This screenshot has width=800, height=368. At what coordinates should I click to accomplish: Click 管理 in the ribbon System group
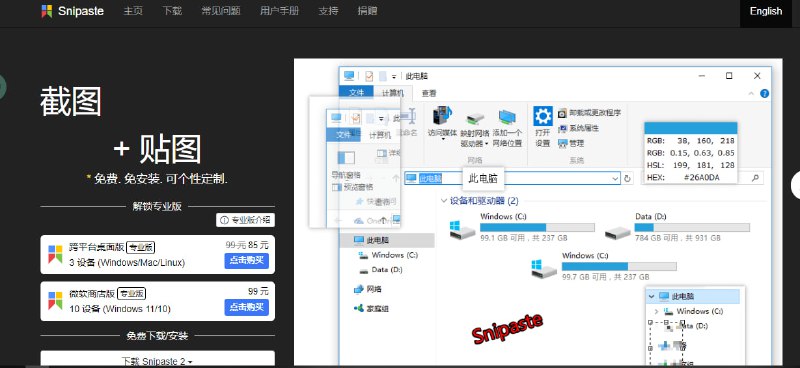pos(571,143)
